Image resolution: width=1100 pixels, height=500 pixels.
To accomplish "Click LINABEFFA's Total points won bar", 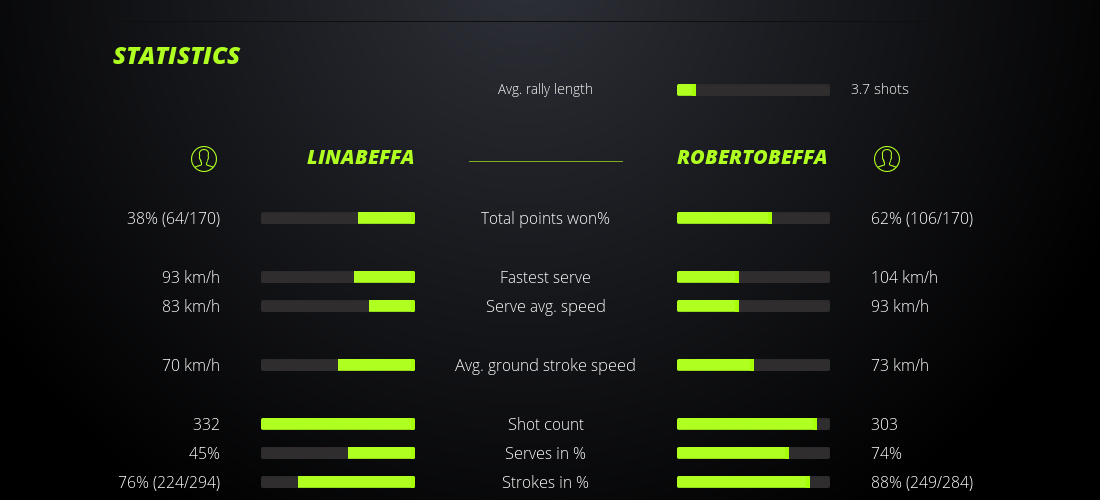I will tap(338, 218).
